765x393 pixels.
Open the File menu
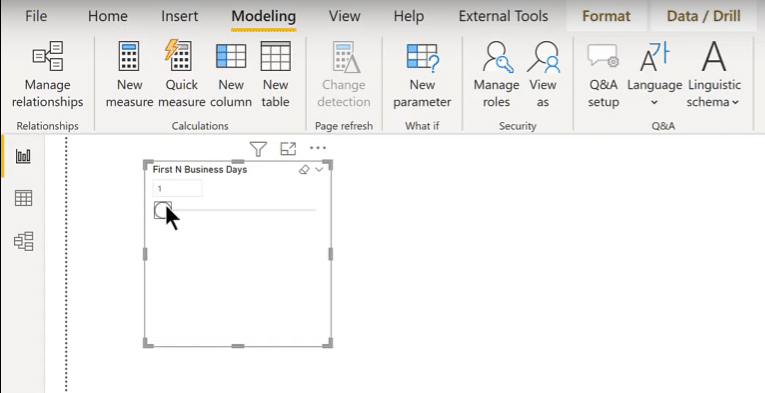36,16
